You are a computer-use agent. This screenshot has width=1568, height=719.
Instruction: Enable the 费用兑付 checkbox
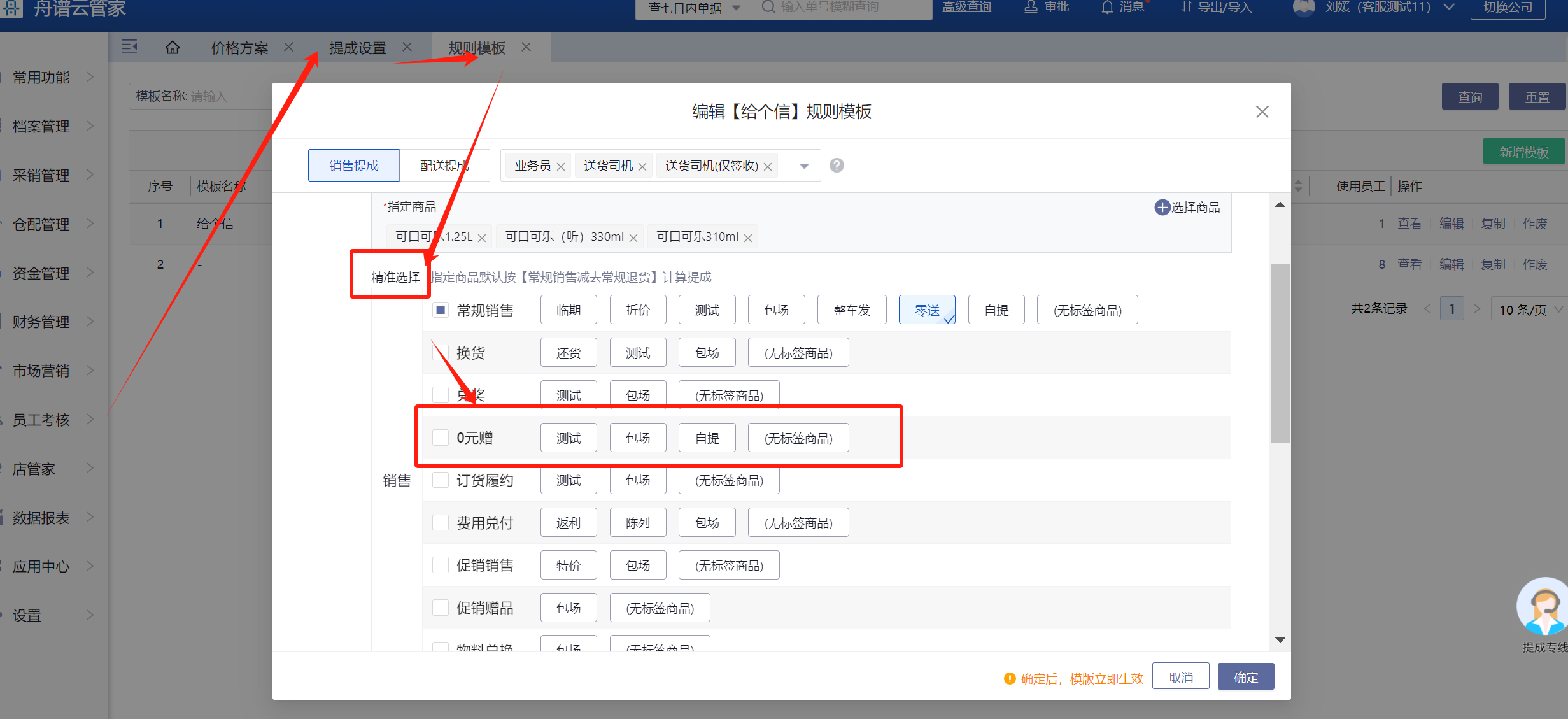pyautogui.click(x=441, y=523)
